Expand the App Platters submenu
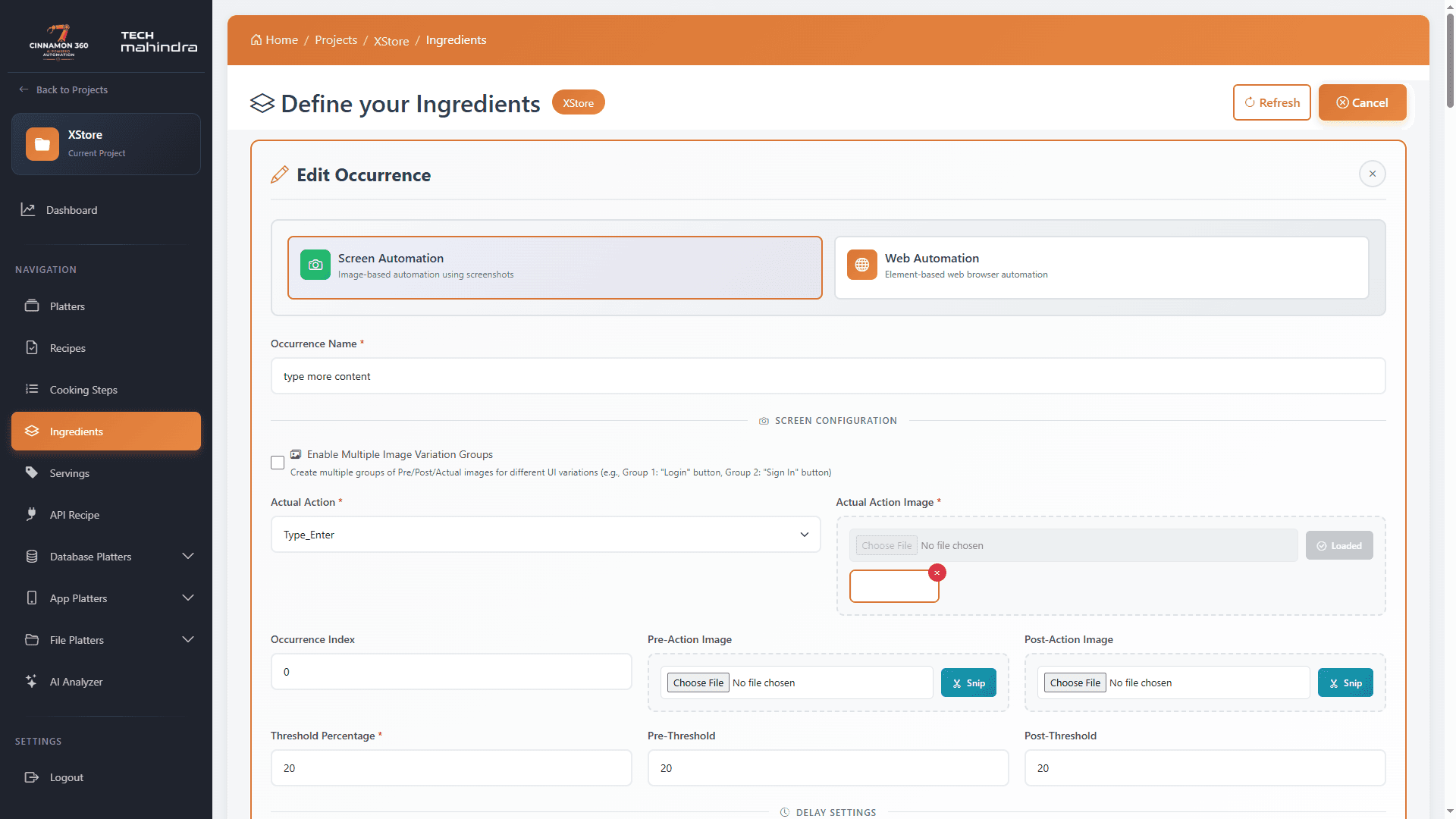 (x=188, y=598)
